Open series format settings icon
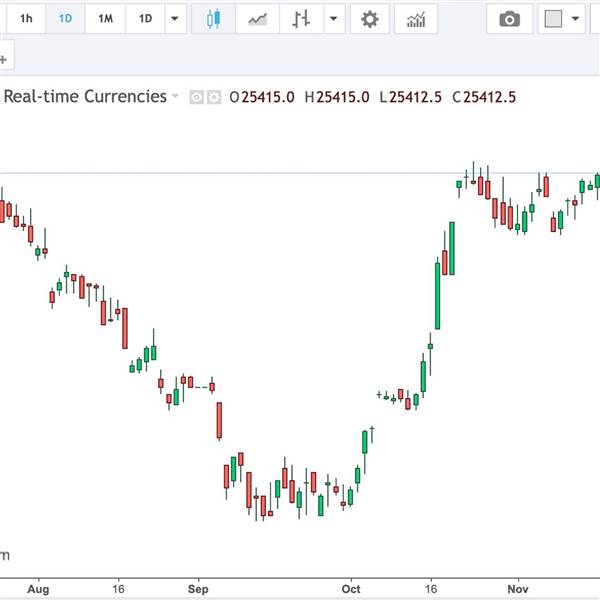The width and height of the screenshot is (600, 600). point(214,97)
